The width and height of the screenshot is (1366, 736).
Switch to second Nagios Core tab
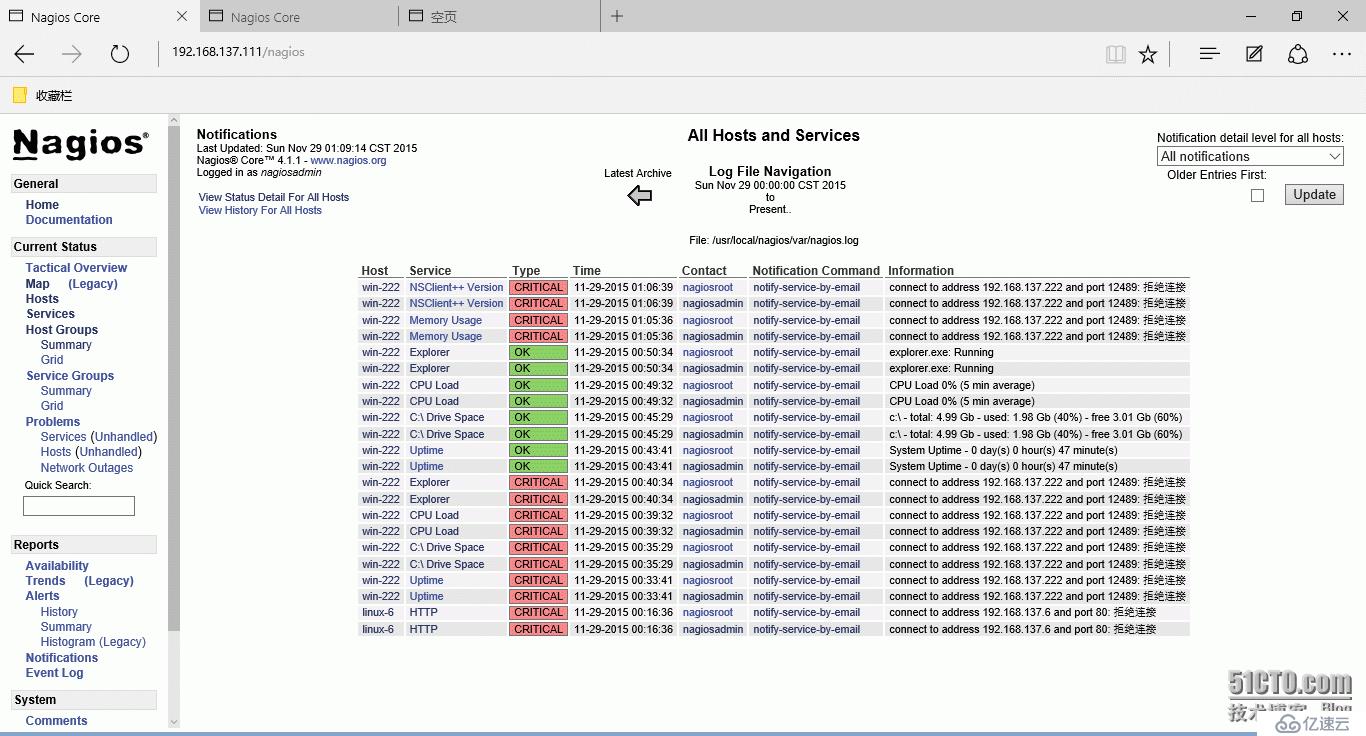click(x=299, y=17)
